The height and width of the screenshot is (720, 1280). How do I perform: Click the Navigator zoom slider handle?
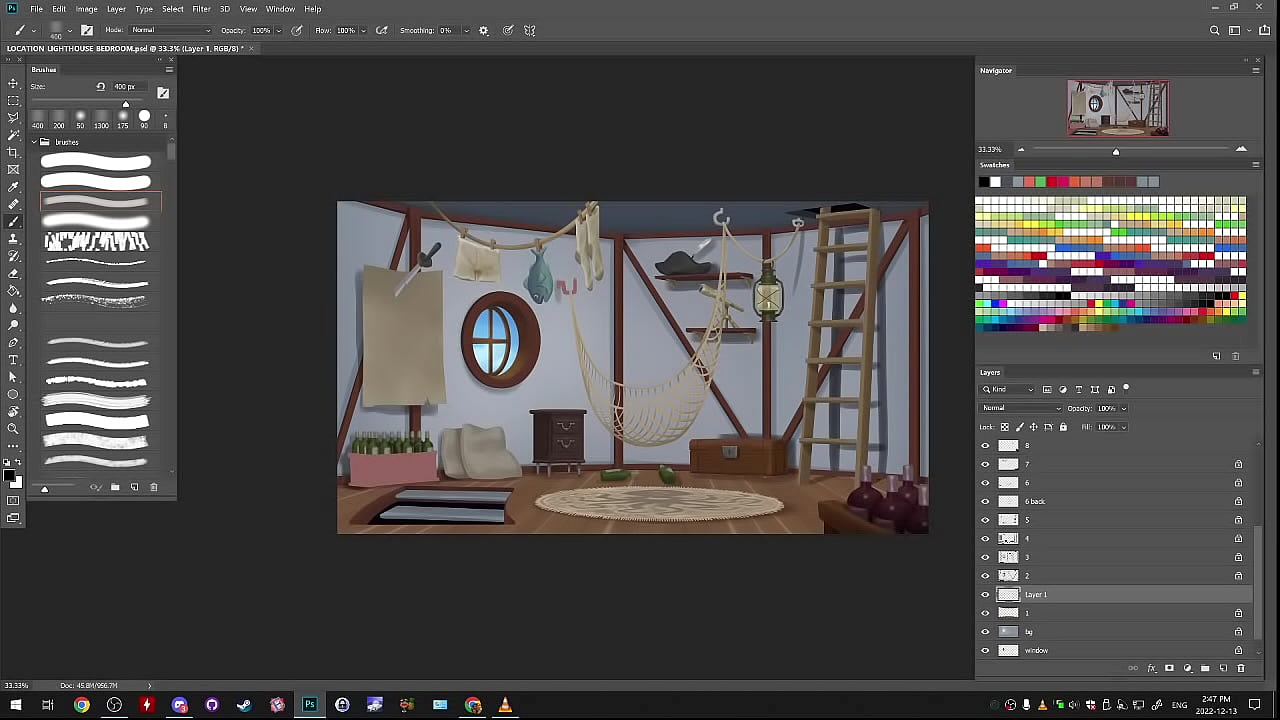1116,151
